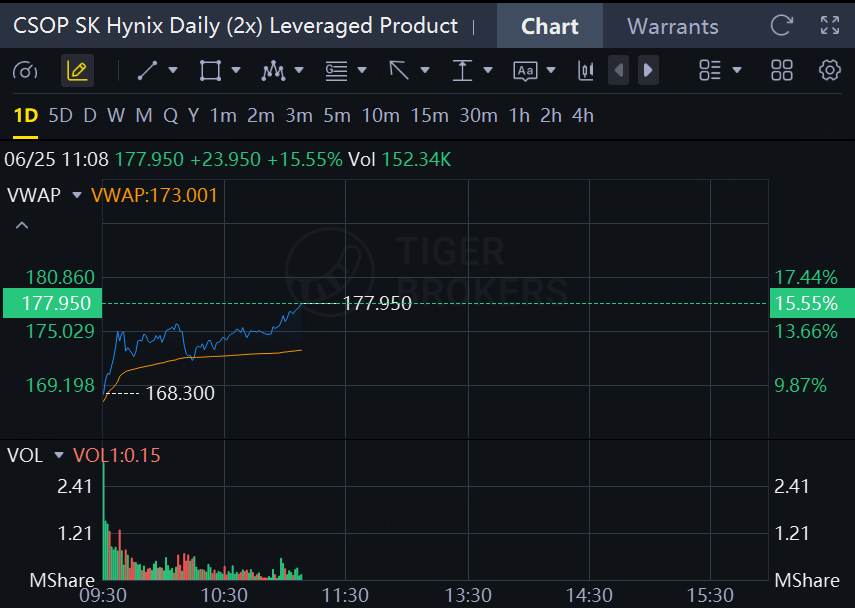Select the 1h interval
This screenshot has height=608, width=855.
point(519,116)
